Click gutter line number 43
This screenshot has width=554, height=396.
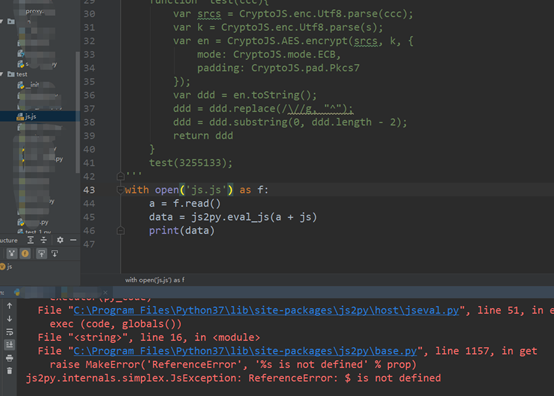coord(89,190)
